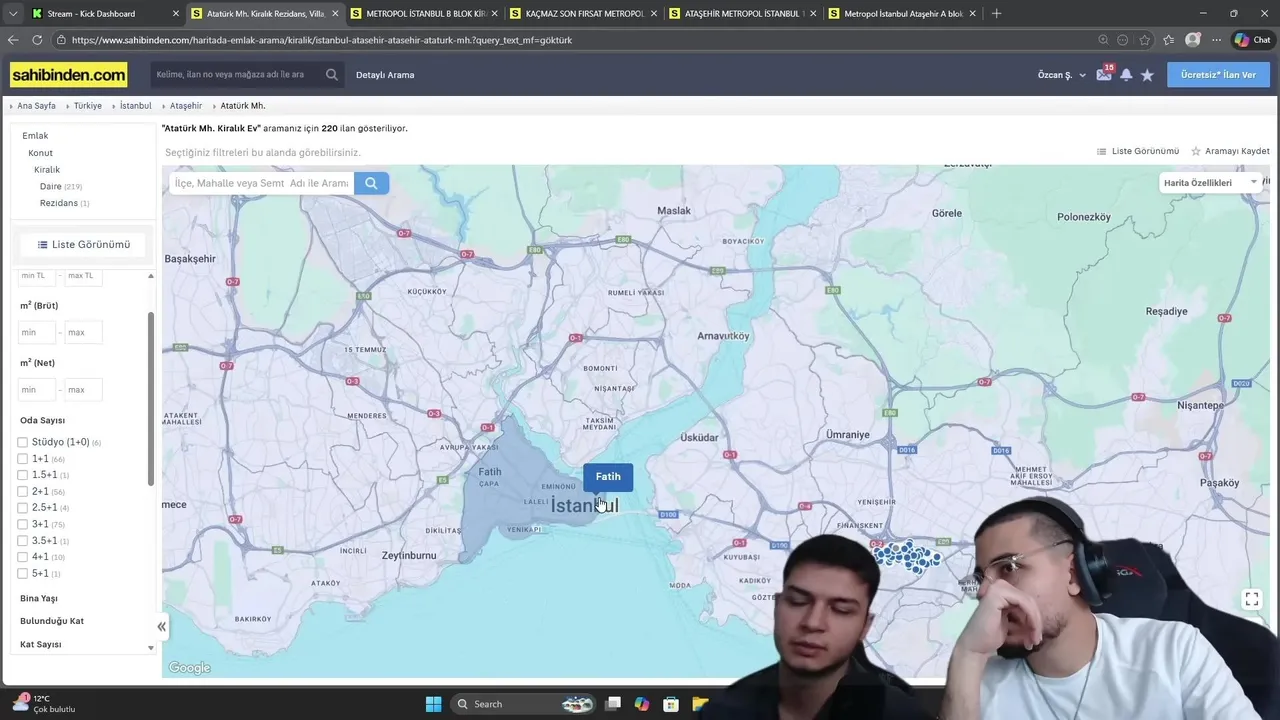This screenshot has width=1280, height=720.
Task: Click the Liste Görünümü sidebar button
Action: point(83,244)
